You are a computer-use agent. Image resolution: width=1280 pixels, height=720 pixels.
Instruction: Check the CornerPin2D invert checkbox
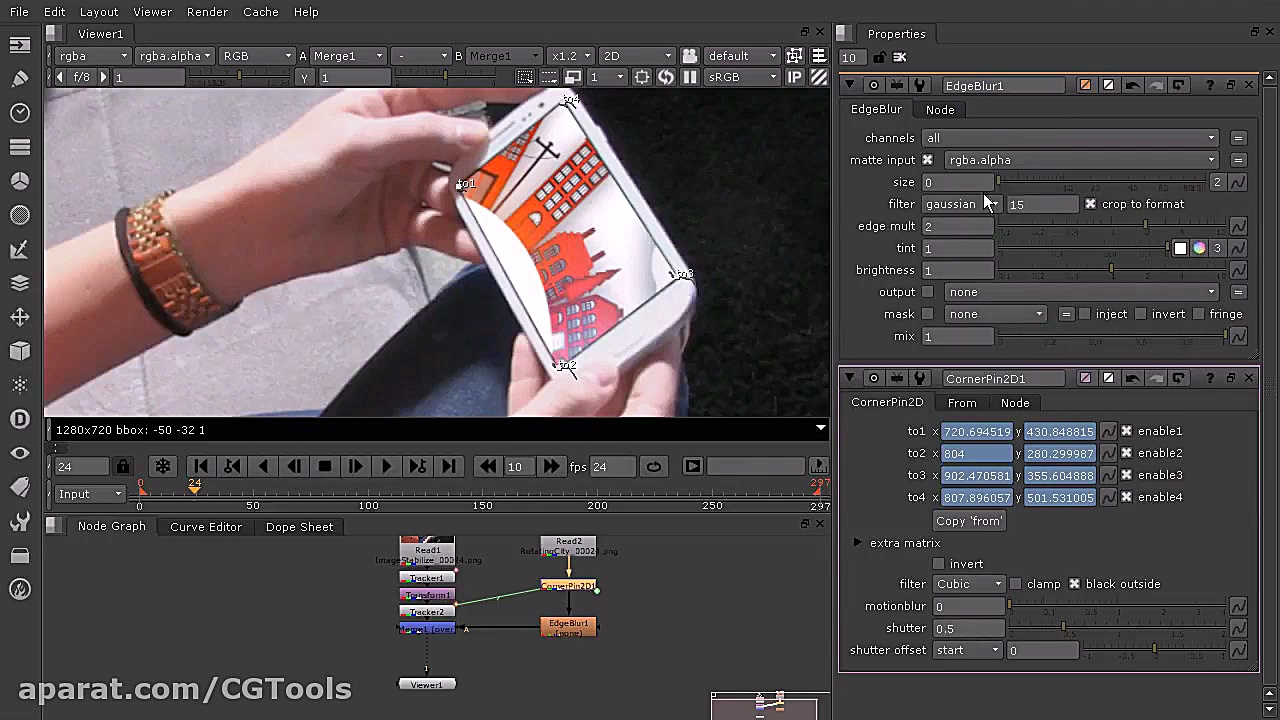(938, 564)
